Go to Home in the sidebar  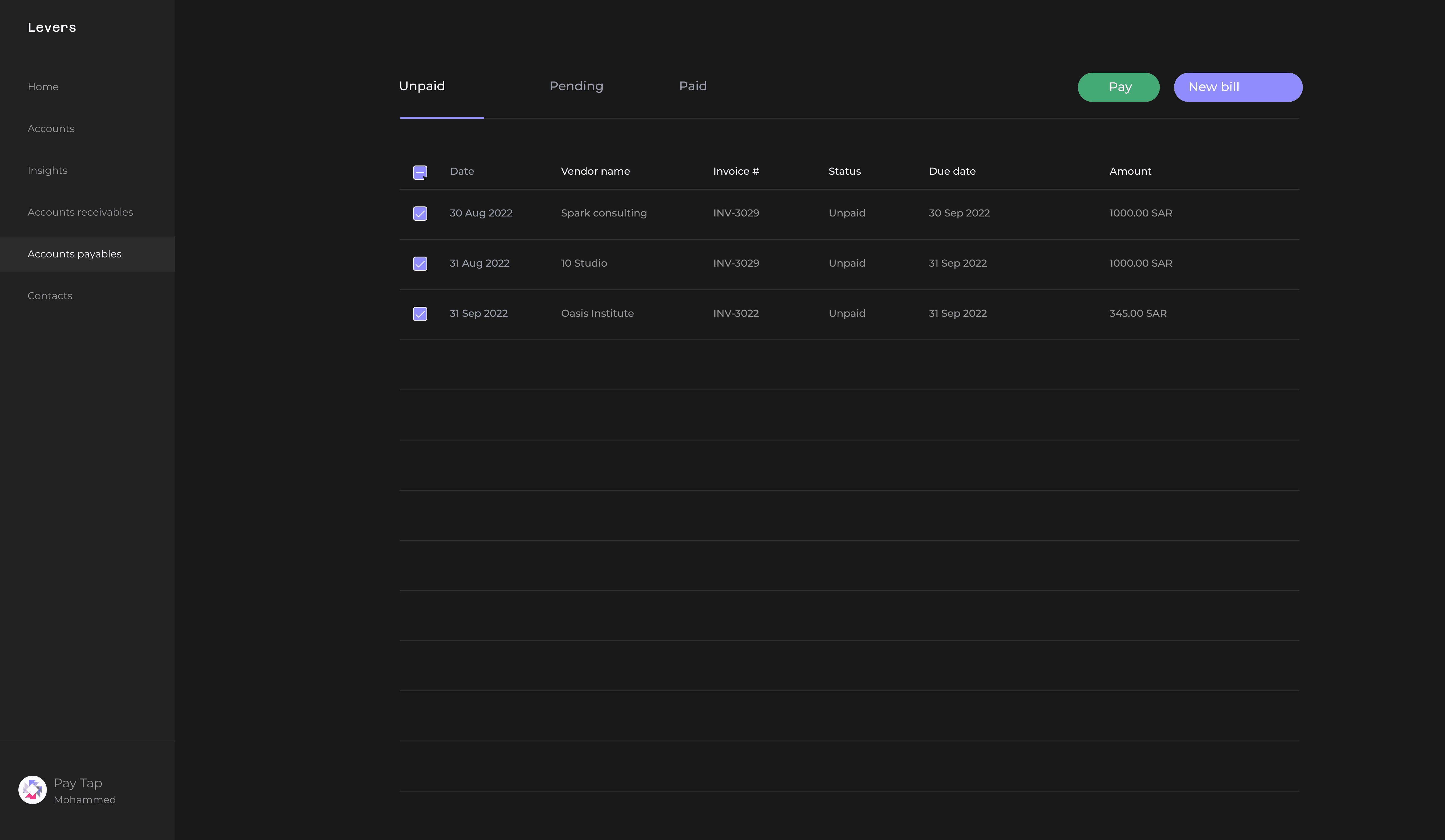click(43, 87)
